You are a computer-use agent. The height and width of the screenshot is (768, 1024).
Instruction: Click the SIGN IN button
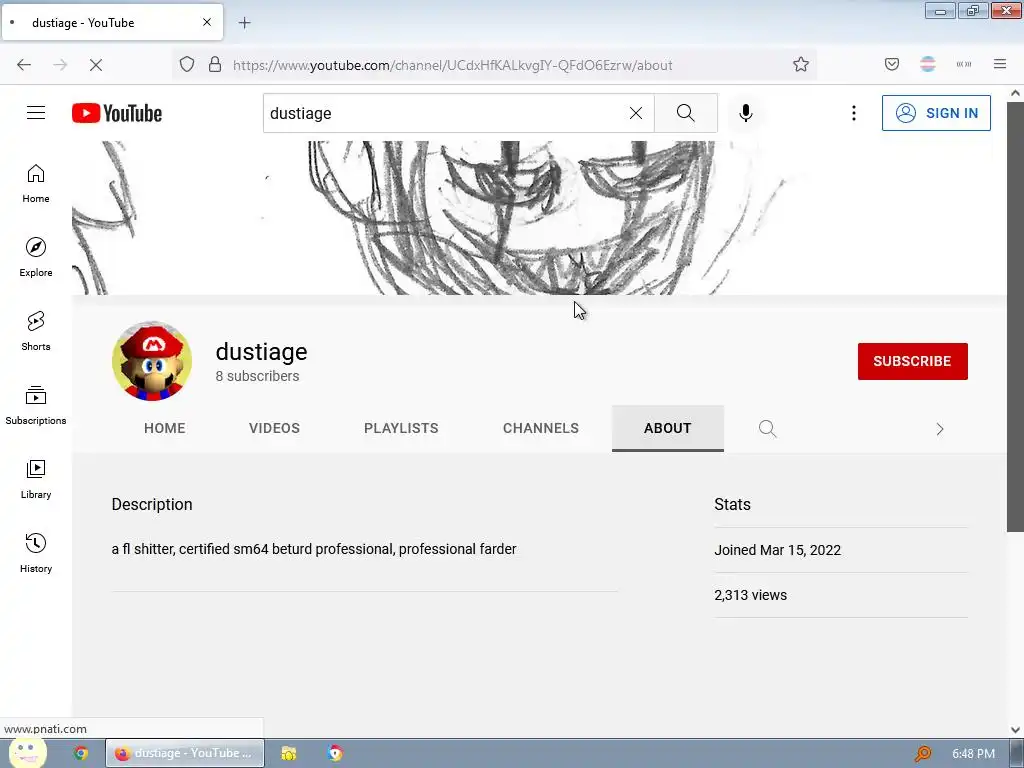coord(936,113)
